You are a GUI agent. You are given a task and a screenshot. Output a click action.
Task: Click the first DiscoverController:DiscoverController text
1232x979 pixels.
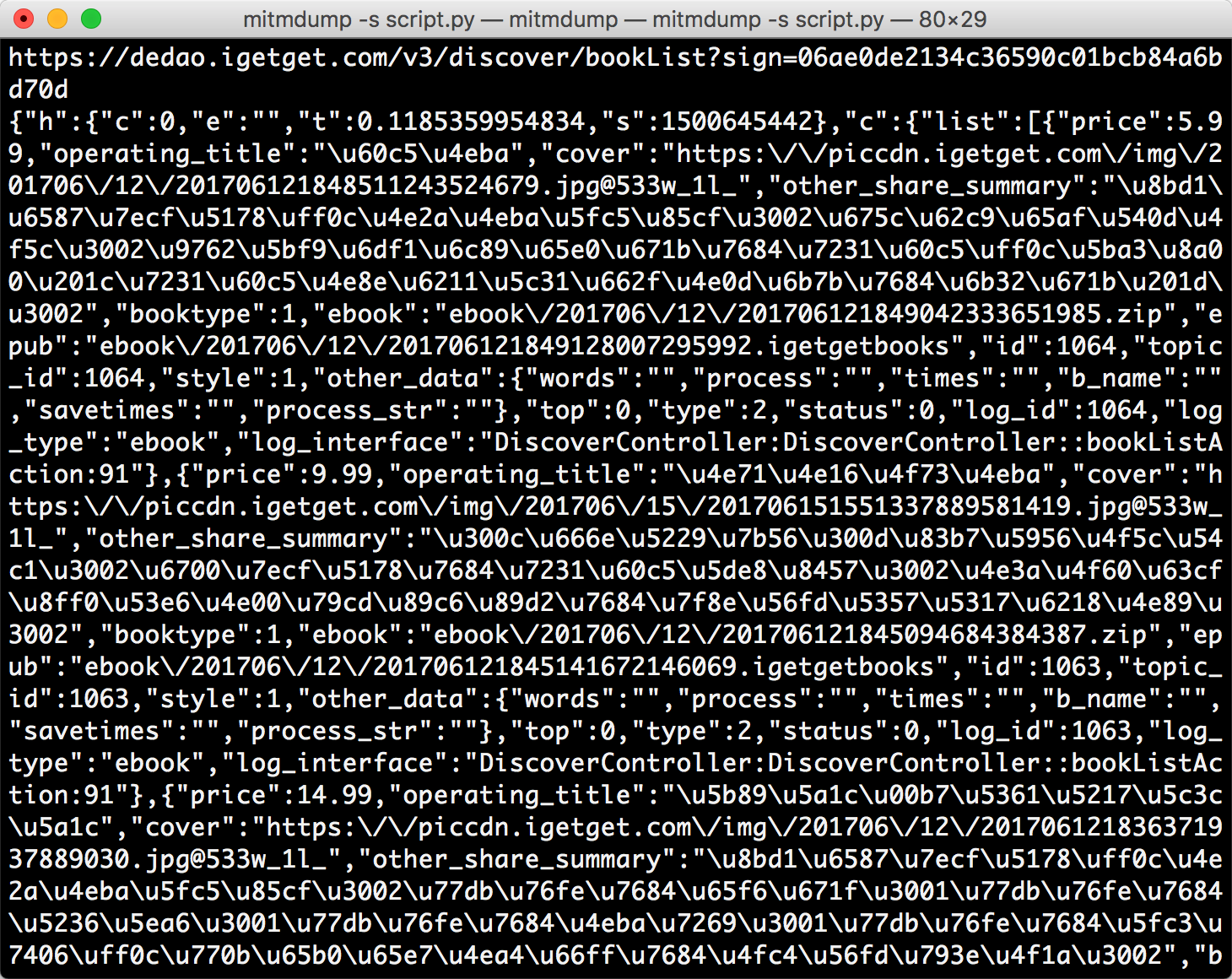(774, 441)
